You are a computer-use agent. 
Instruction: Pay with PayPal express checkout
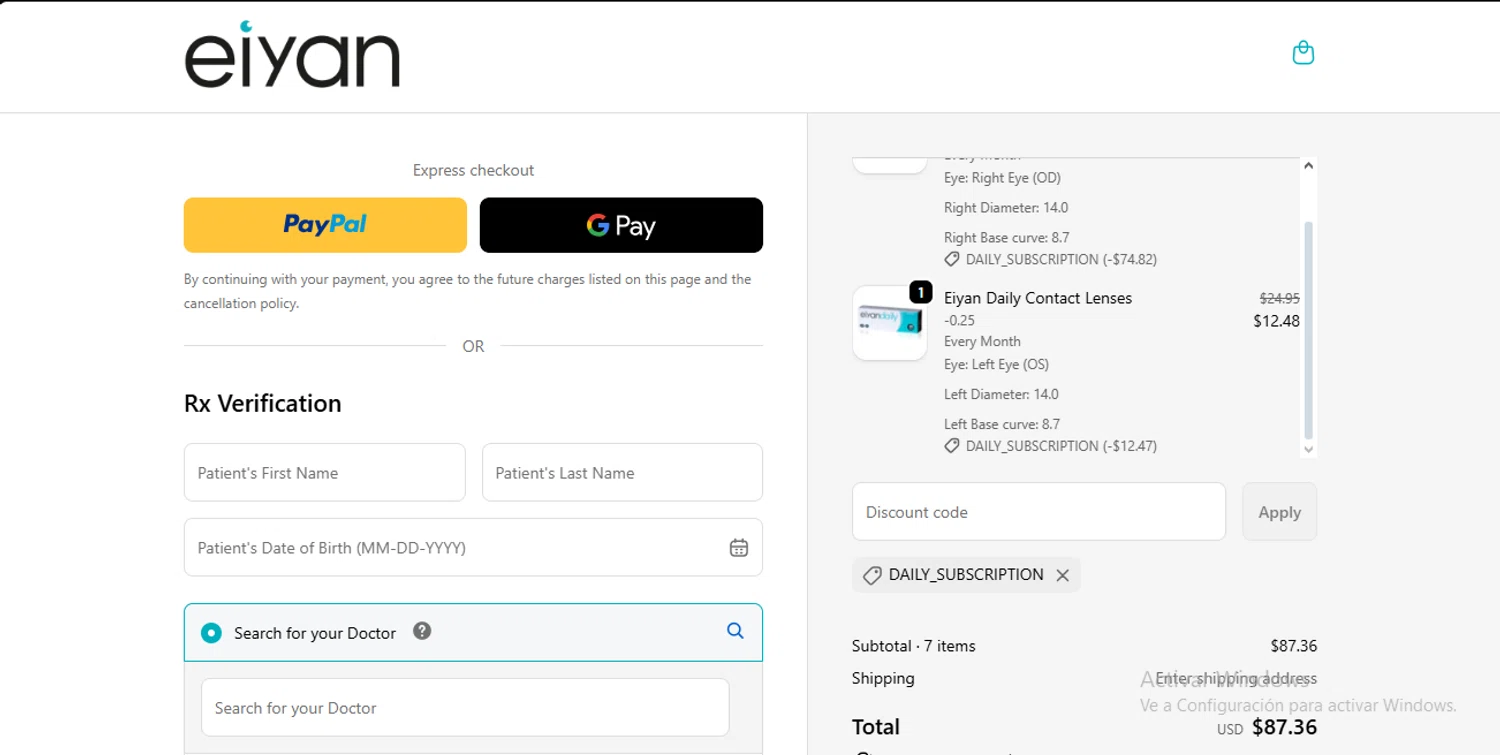[325, 225]
